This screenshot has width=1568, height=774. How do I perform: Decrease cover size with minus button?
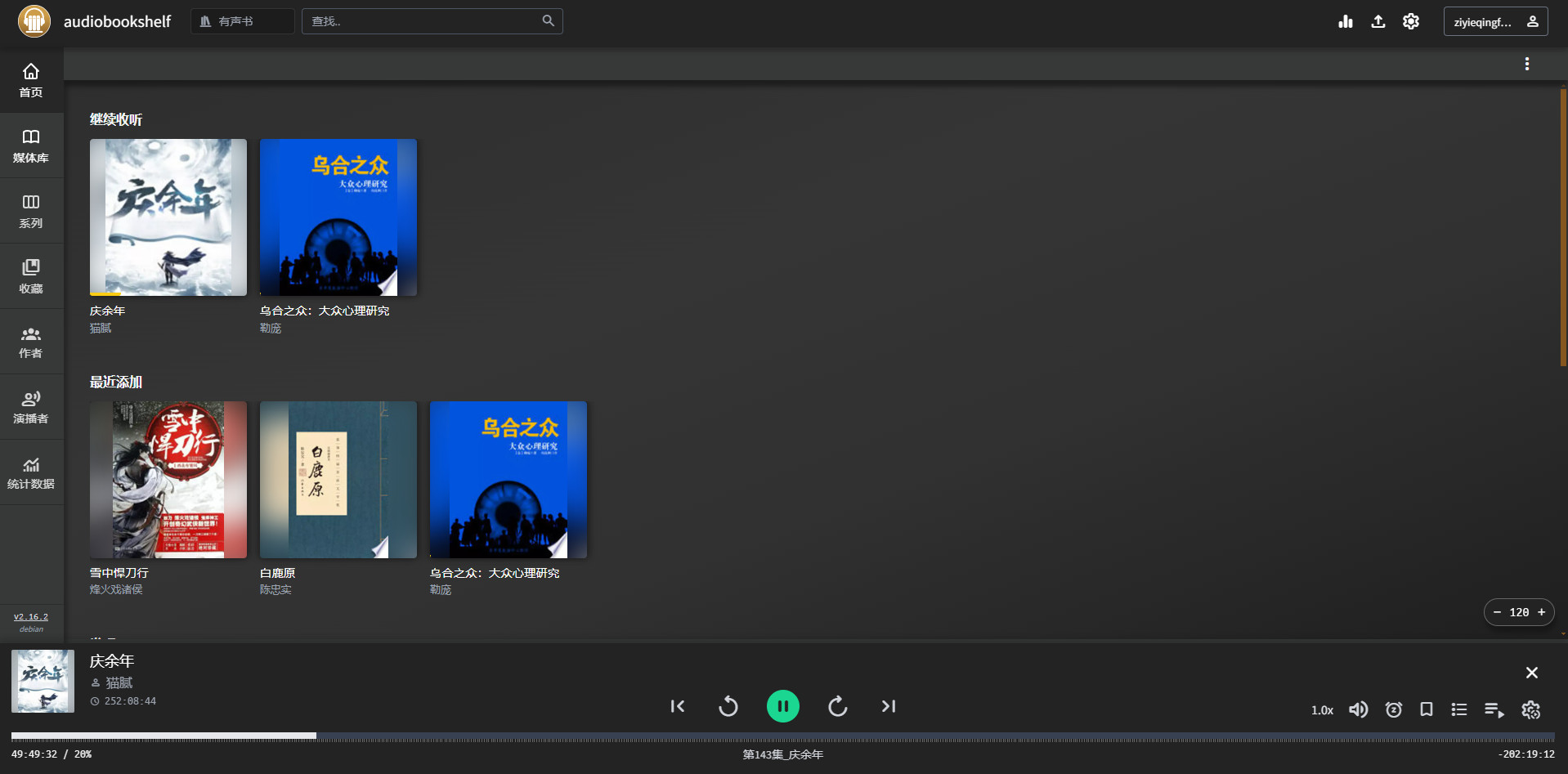coord(1497,612)
